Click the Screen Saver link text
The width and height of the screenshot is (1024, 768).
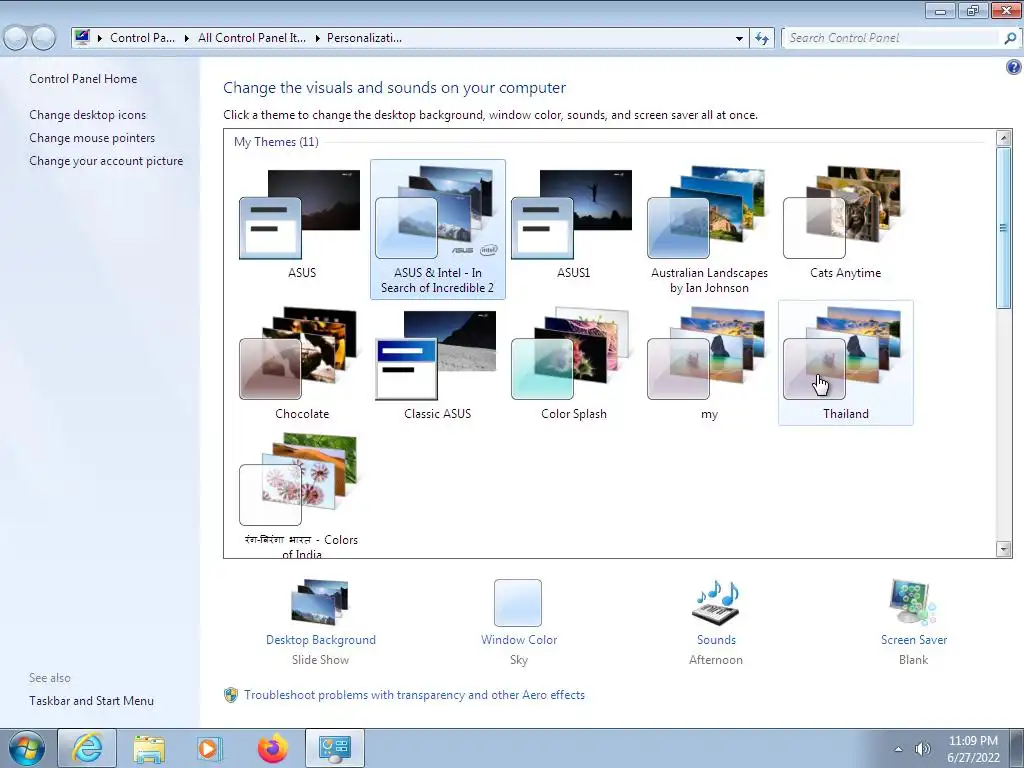click(914, 640)
